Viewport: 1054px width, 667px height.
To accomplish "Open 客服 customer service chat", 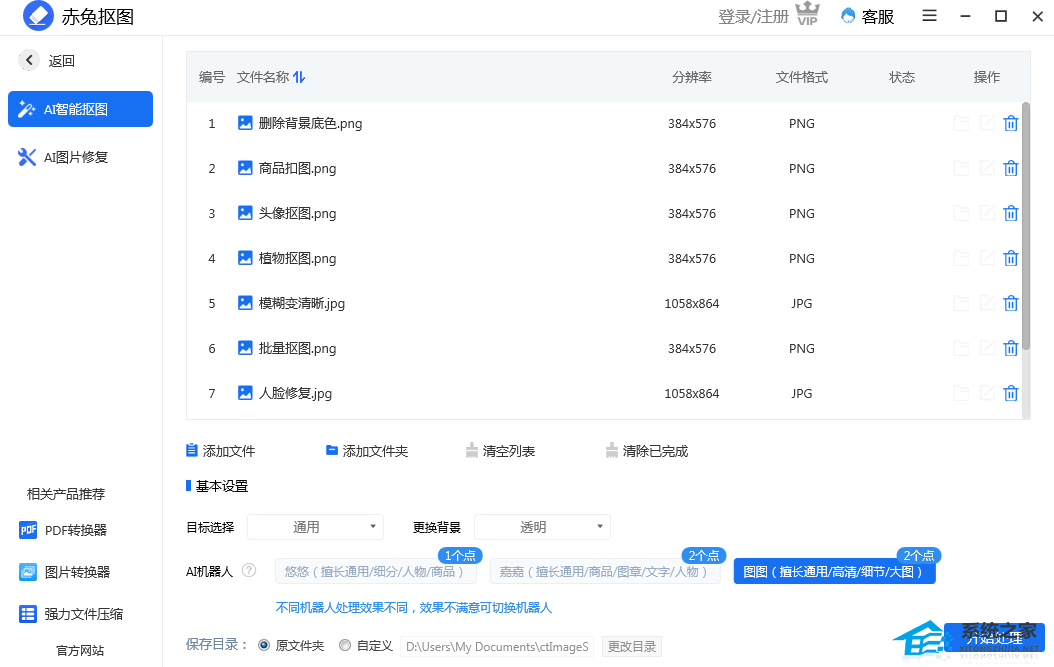I will click(867, 16).
